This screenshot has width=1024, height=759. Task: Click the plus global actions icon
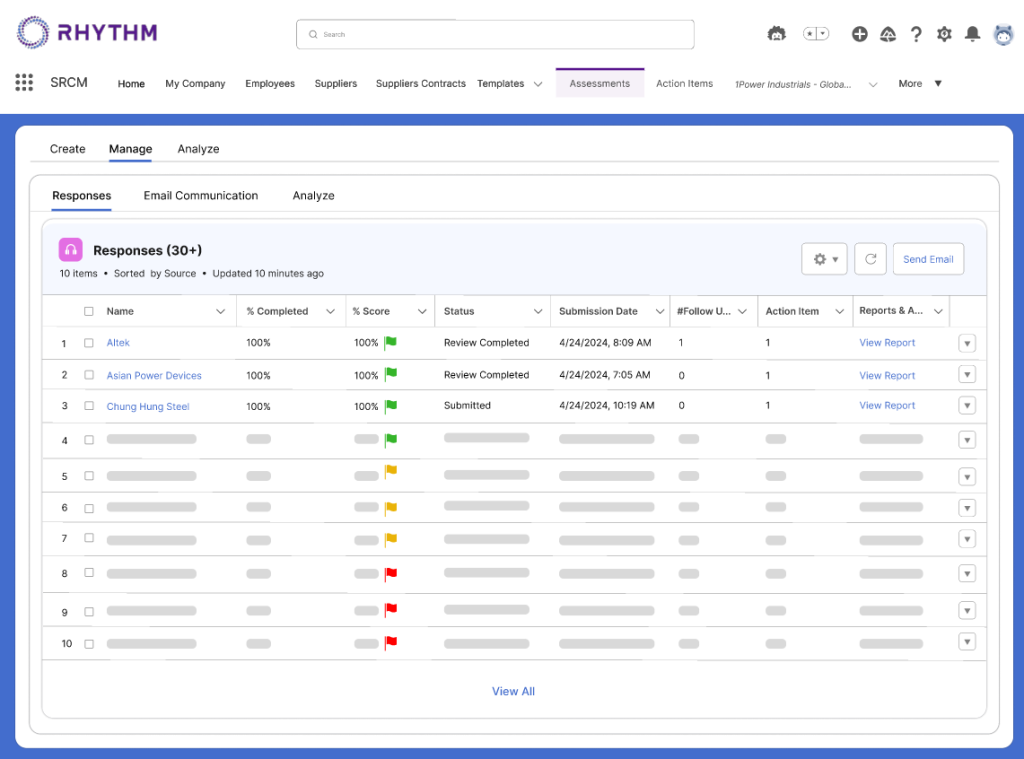click(x=859, y=34)
